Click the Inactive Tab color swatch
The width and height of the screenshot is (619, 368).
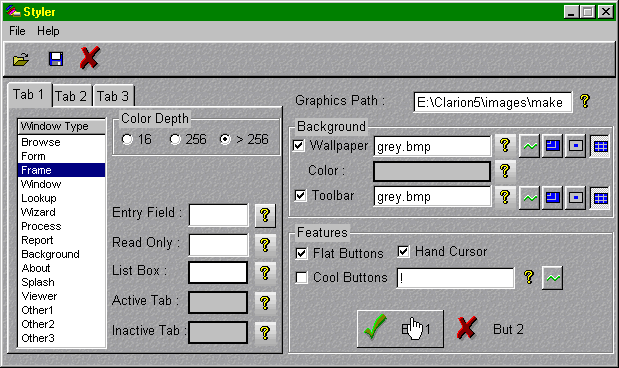pyautogui.click(x=218, y=332)
